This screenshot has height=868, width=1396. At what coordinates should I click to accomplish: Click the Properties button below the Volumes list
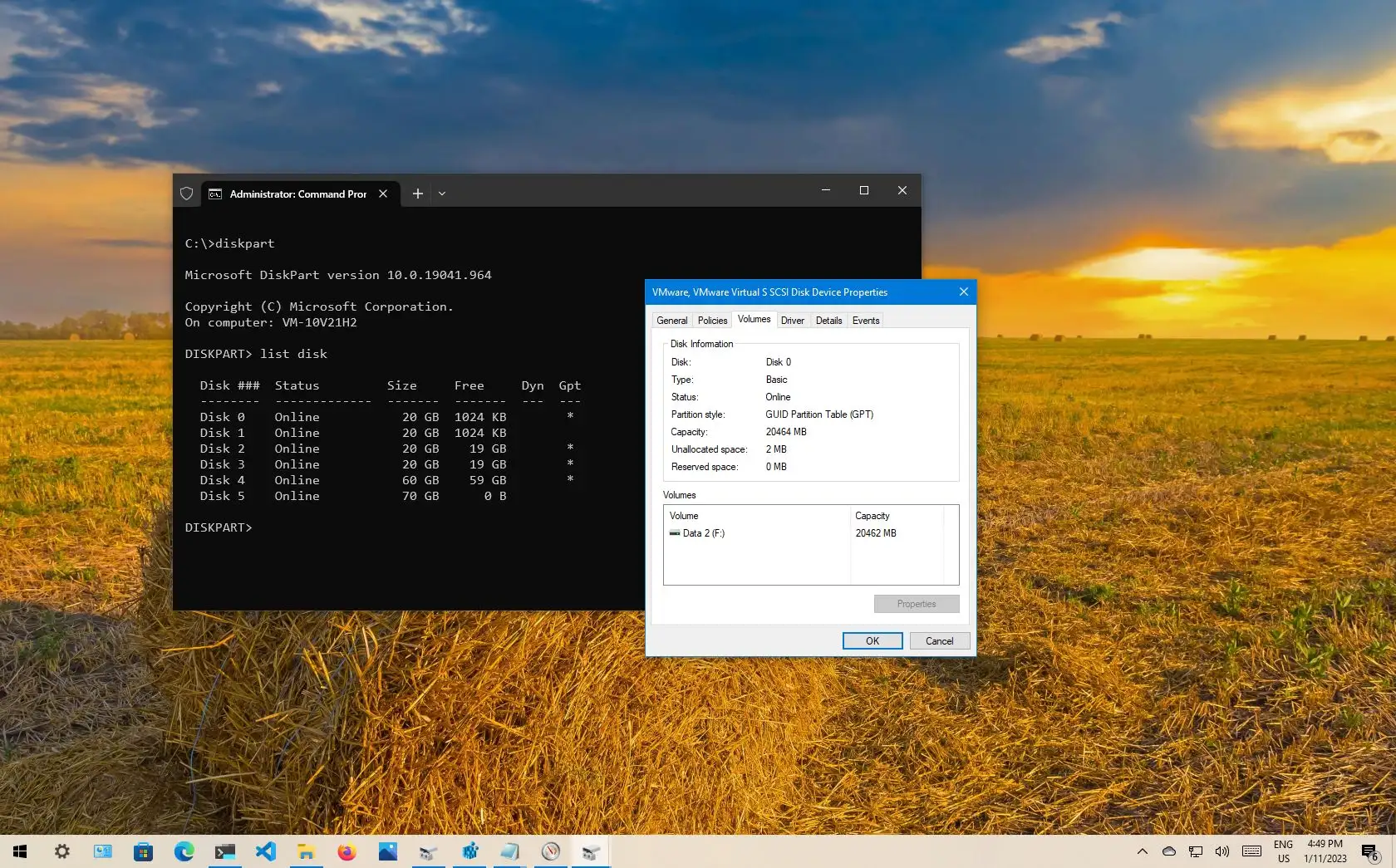[917, 604]
